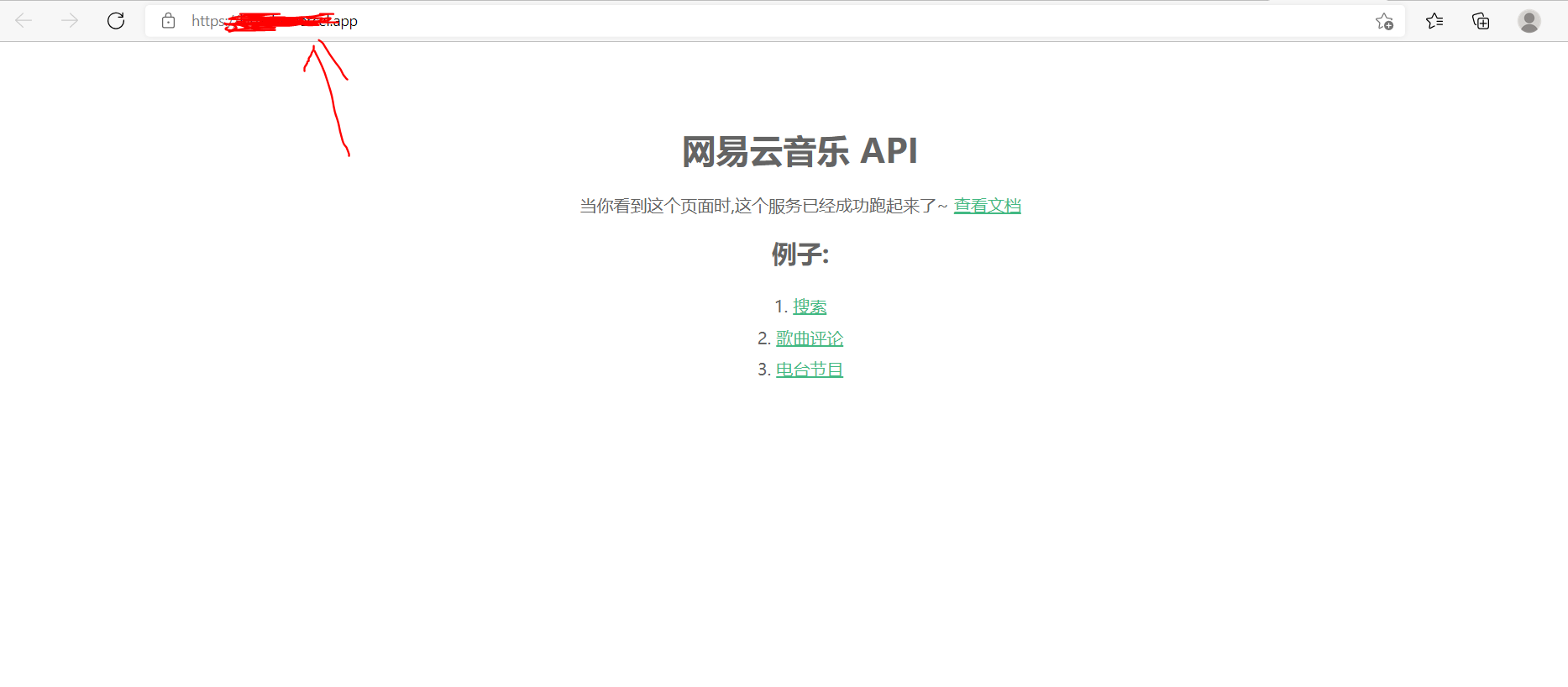Open the 搜索 example link
This screenshot has height=687, width=1568.
coord(810,307)
